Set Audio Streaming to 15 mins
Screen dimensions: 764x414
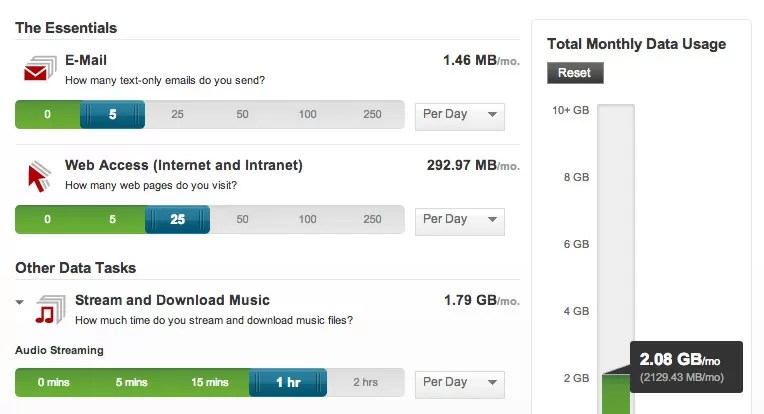tap(210, 382)
